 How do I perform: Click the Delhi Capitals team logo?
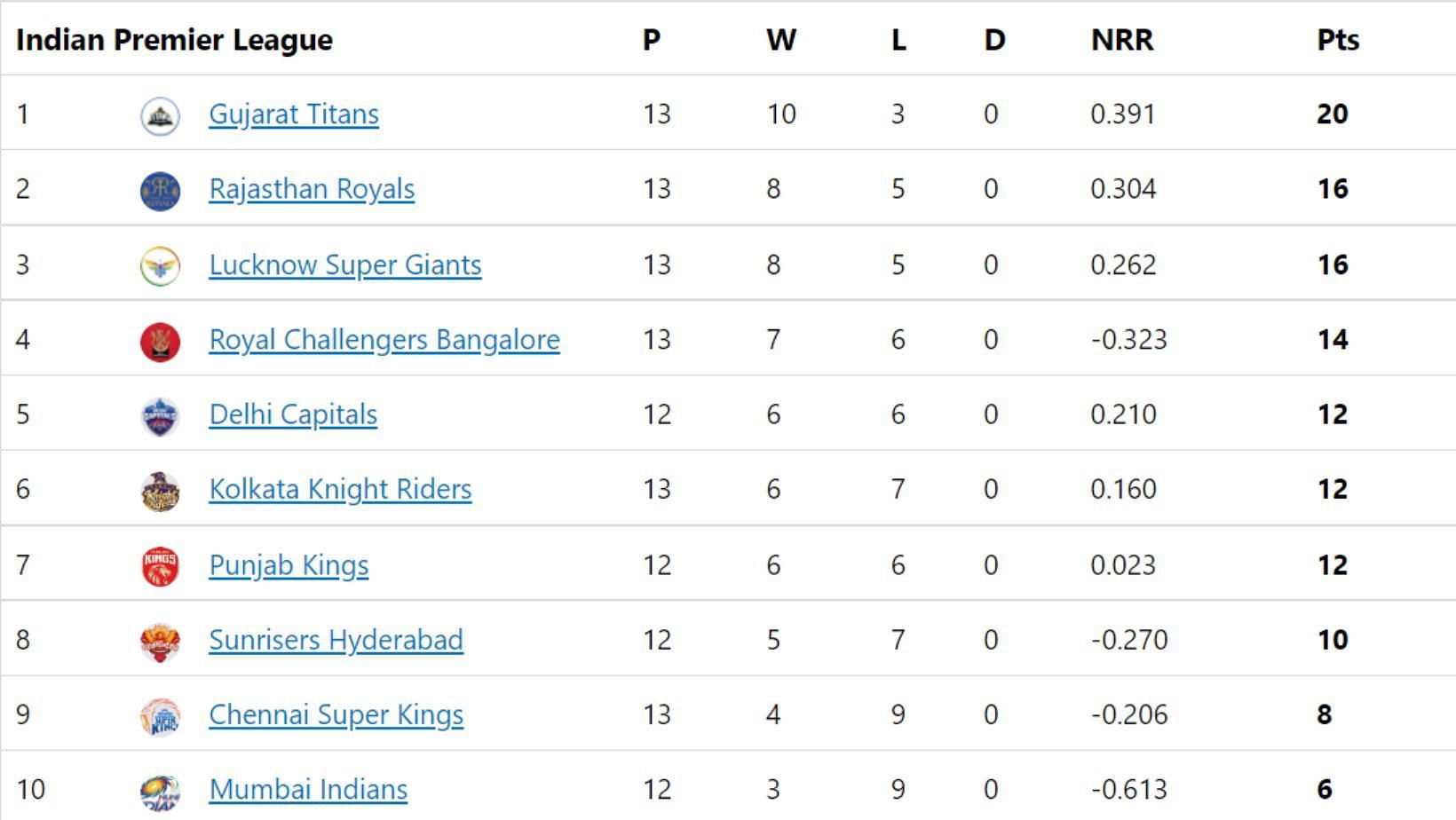coord(160,416)
